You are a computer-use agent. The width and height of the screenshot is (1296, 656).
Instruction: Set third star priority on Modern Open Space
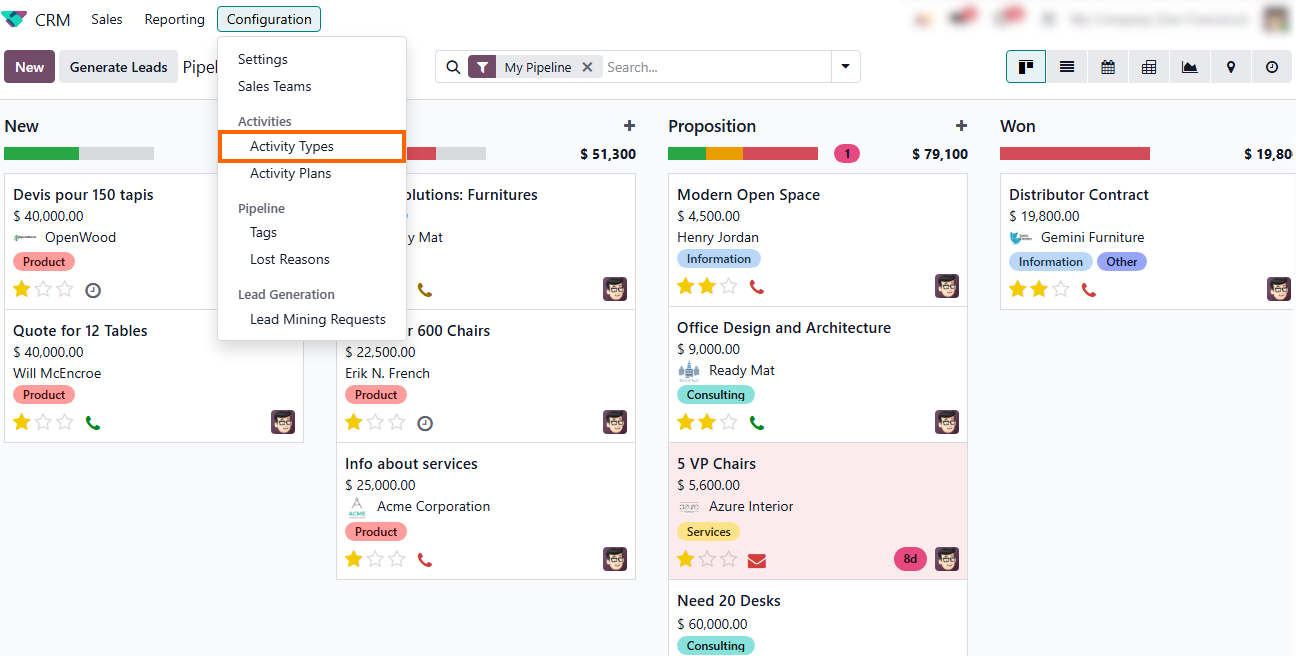[x=728, y=287]
